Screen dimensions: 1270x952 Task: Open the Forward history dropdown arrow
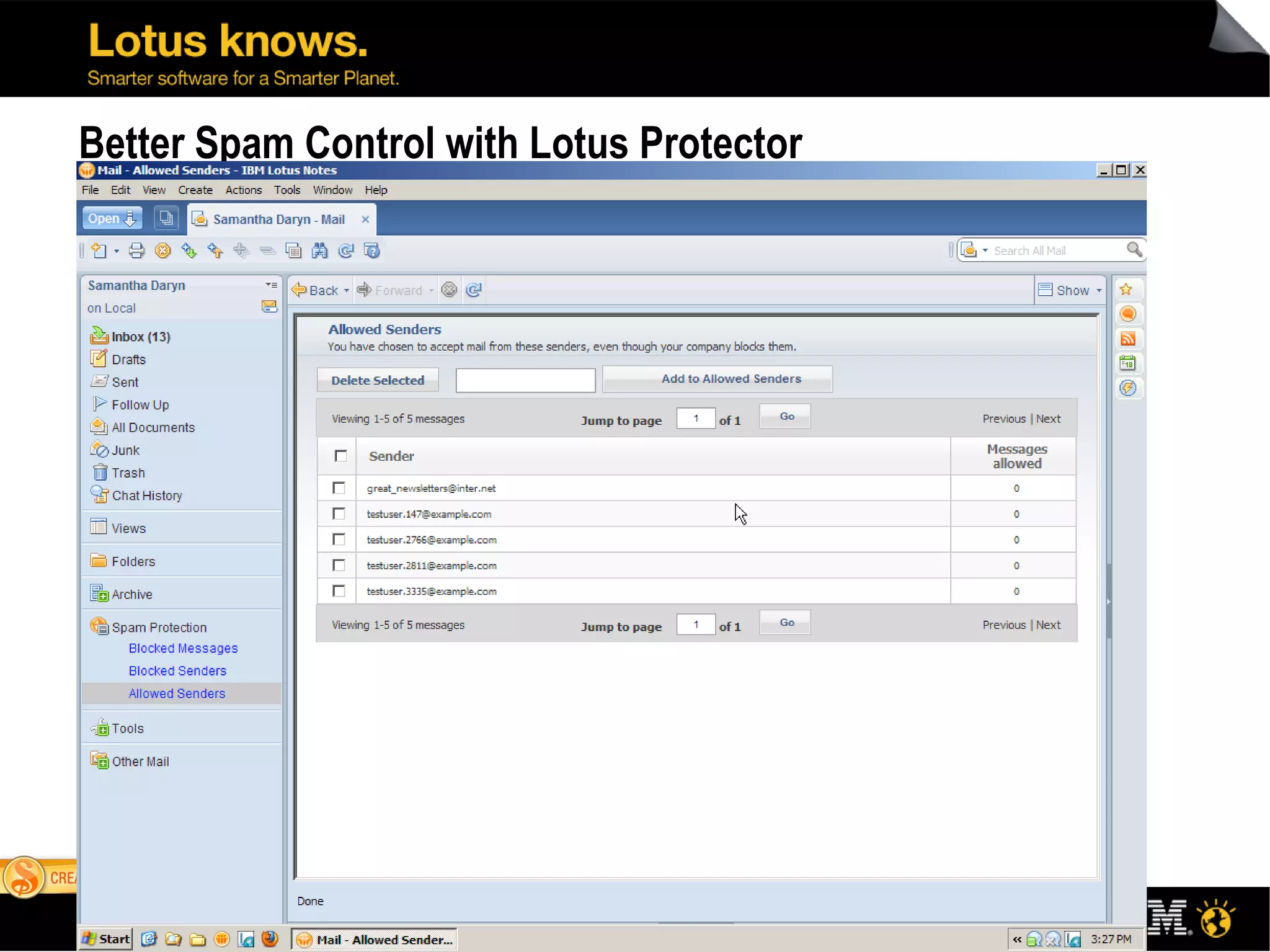431,290
